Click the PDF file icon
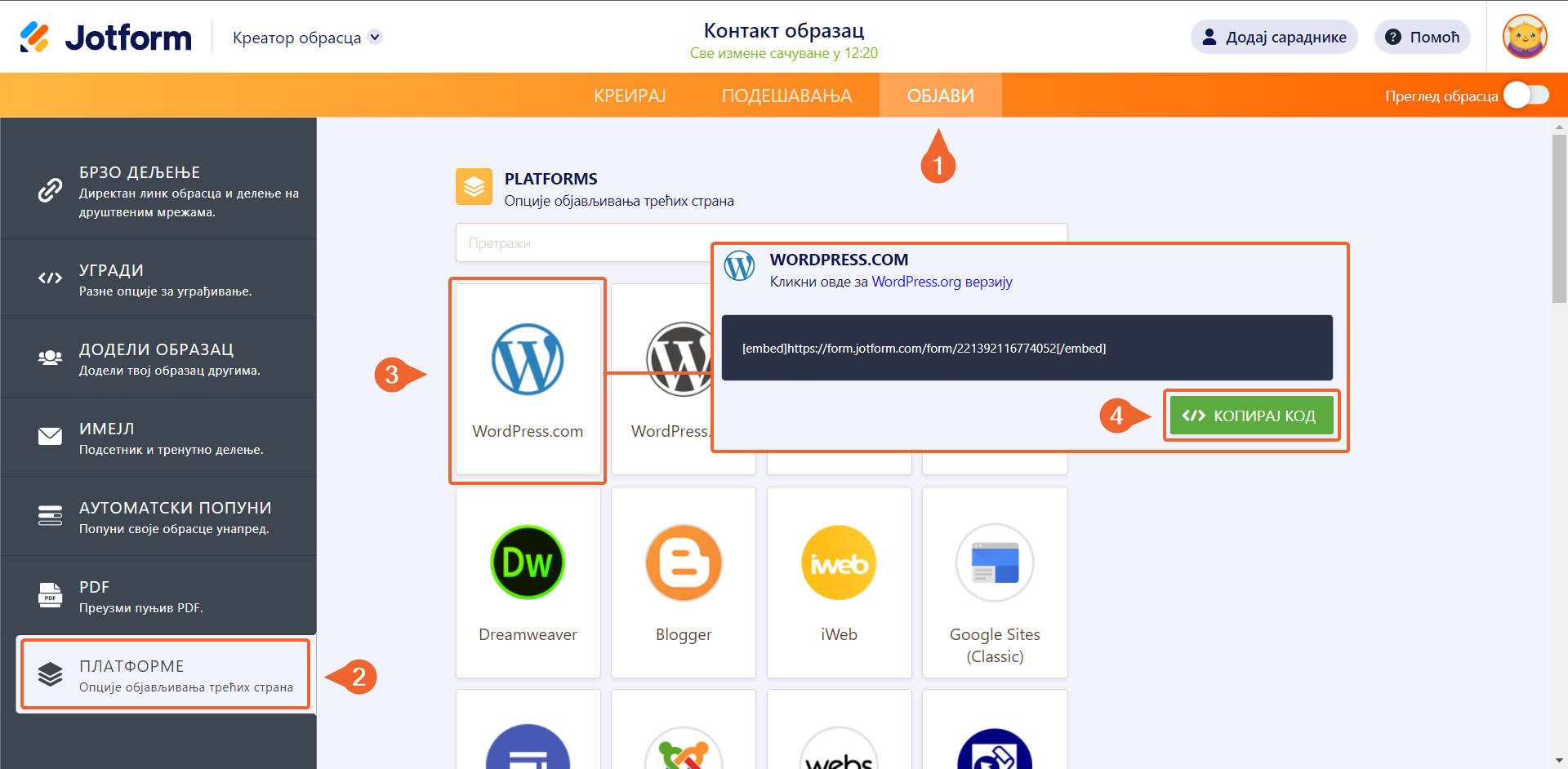 50,595
